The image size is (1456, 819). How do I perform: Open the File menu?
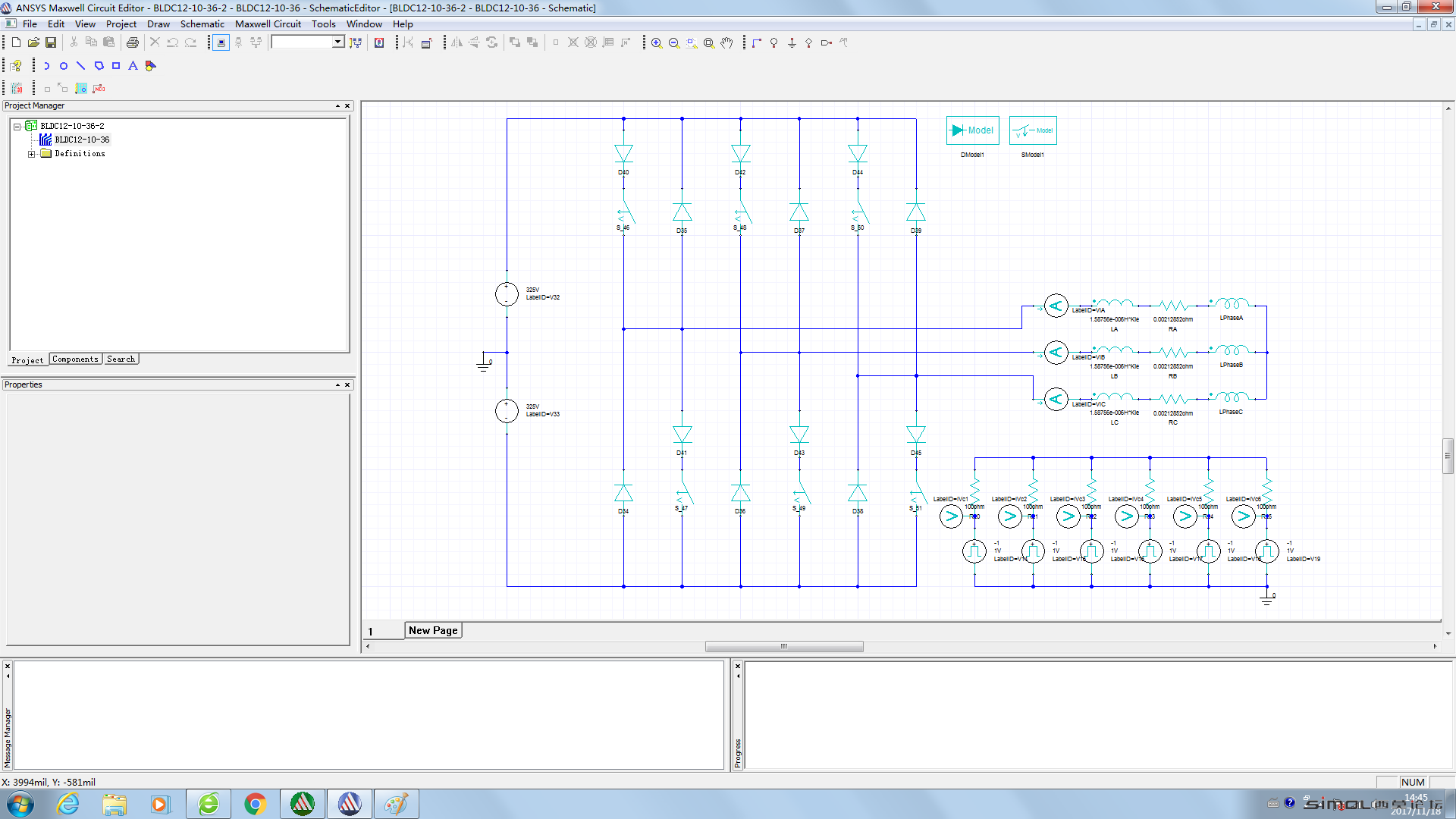tap(30, 24)
